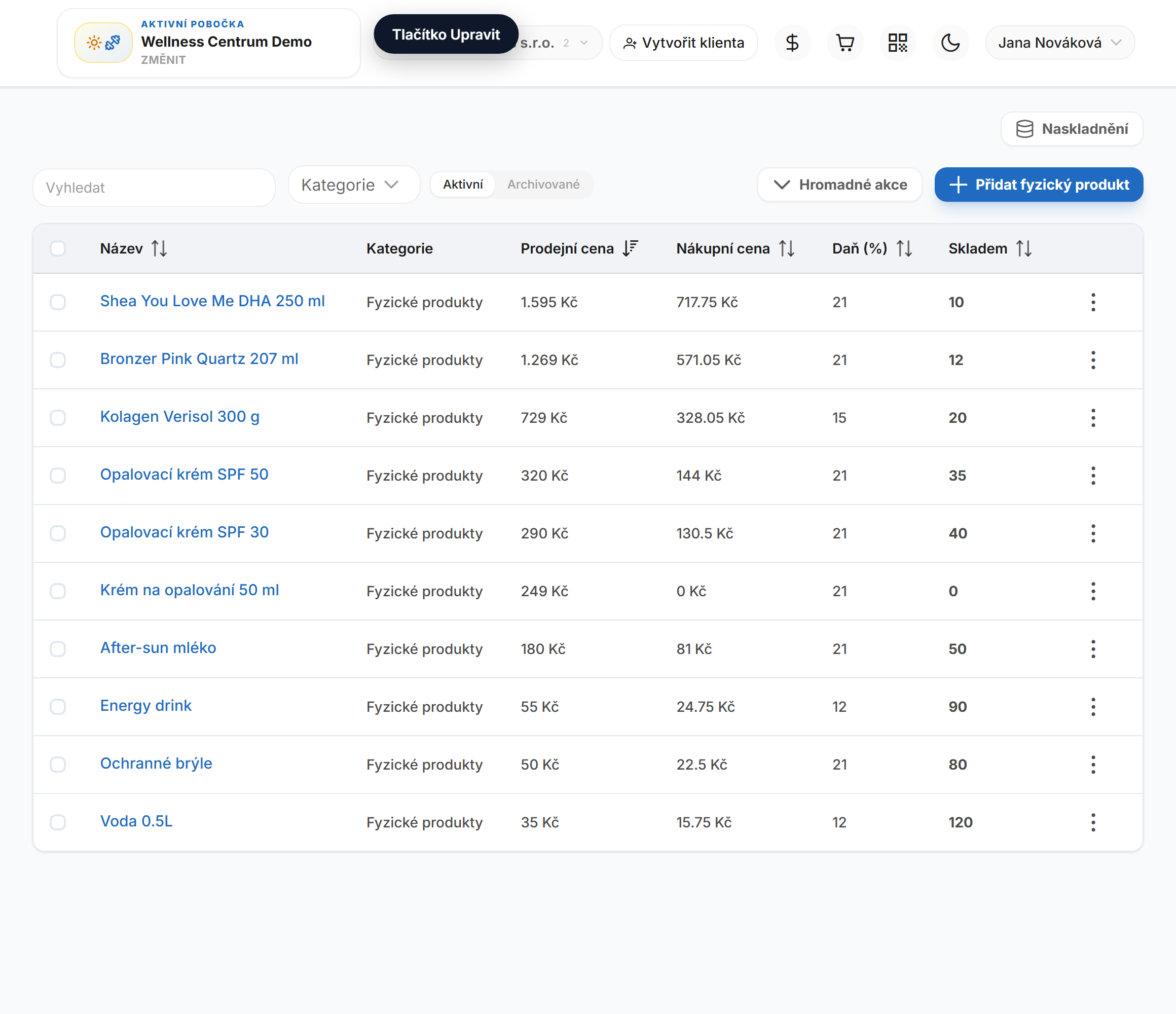Open three-dot menu for Voda 0.5L
Viewport: 1176px width, 1014px height.
(1093, 823)
